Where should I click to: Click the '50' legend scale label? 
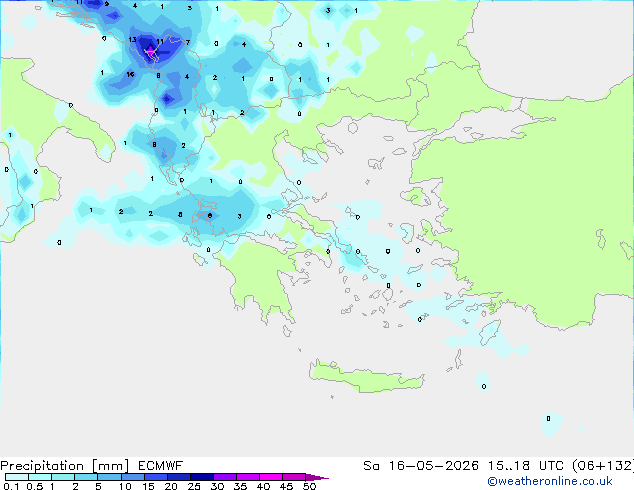click(309, 486)
